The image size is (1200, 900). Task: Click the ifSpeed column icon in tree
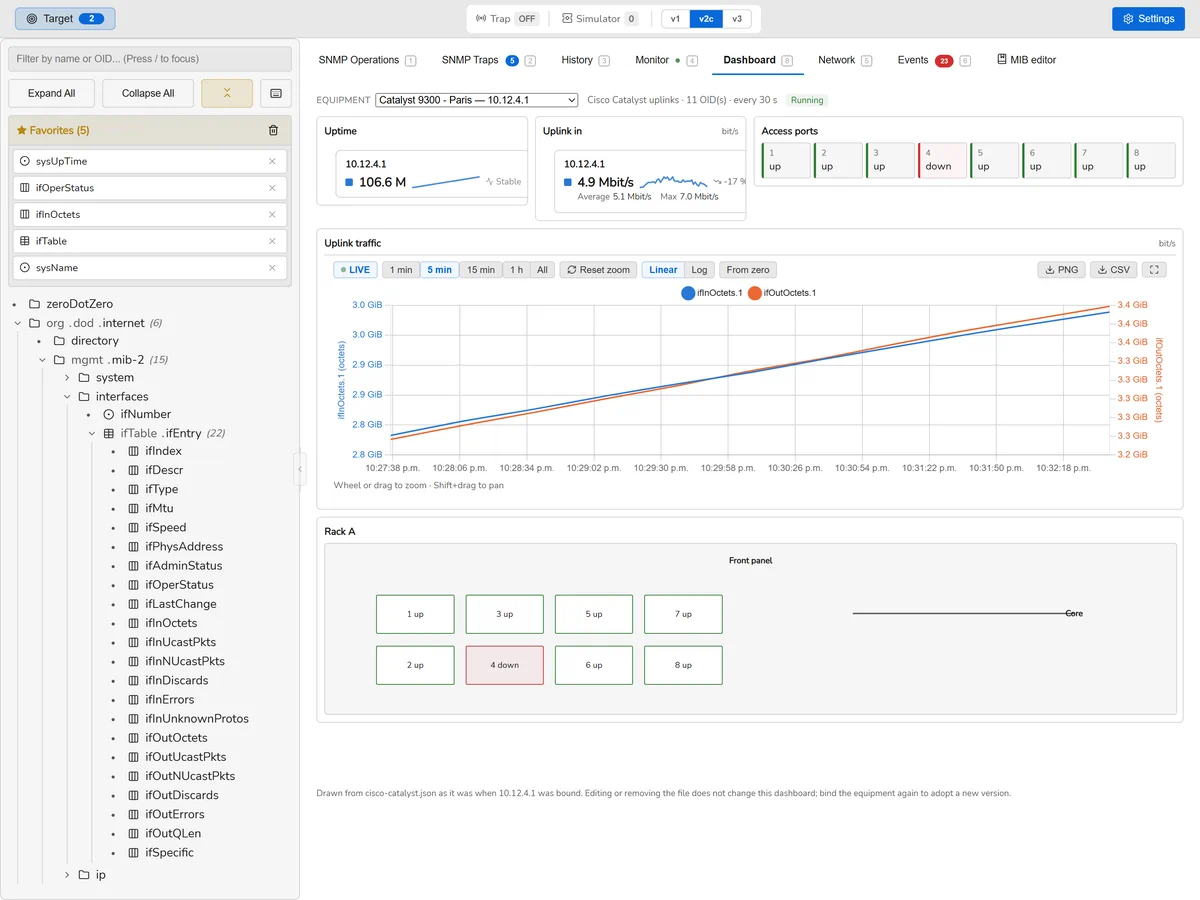click(x=134, y=528)
